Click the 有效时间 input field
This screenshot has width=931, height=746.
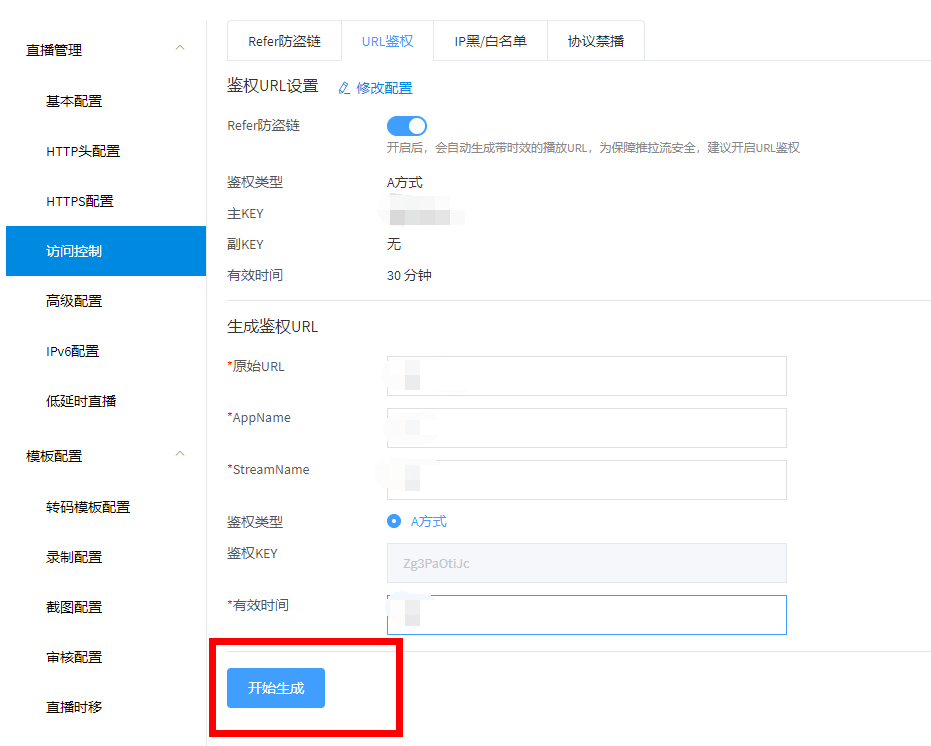586,615
